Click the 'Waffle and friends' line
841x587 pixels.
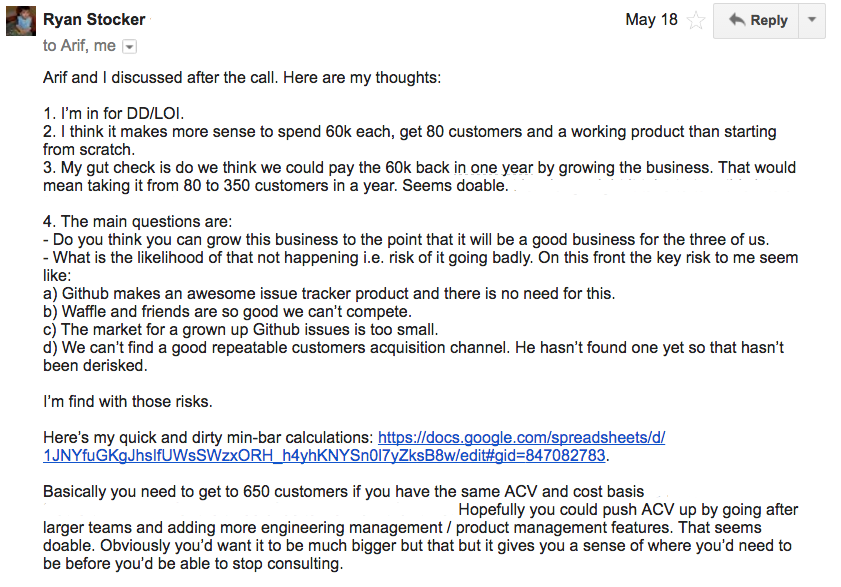coord(227,312)
